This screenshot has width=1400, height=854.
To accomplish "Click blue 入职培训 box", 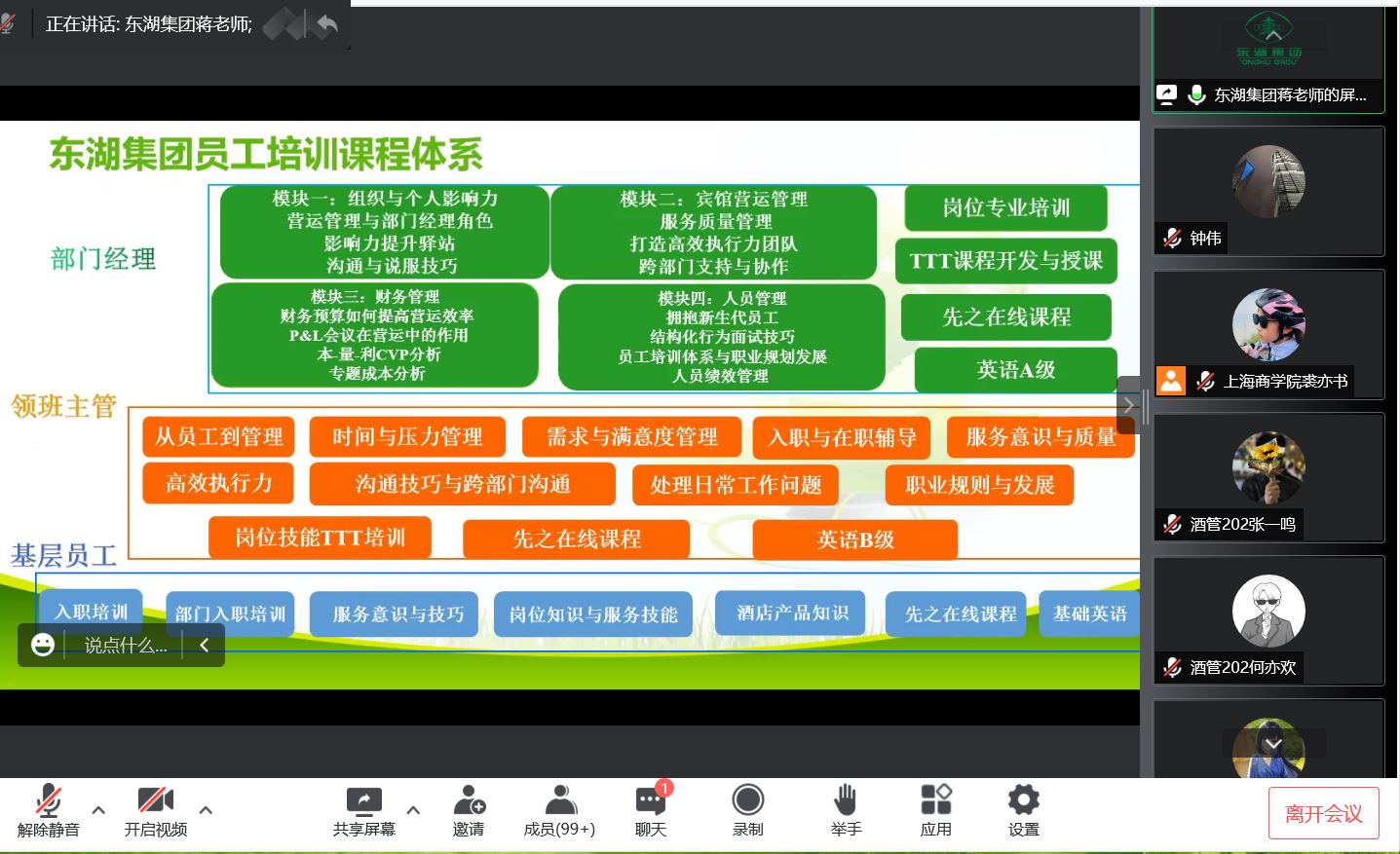I will 92,612.
